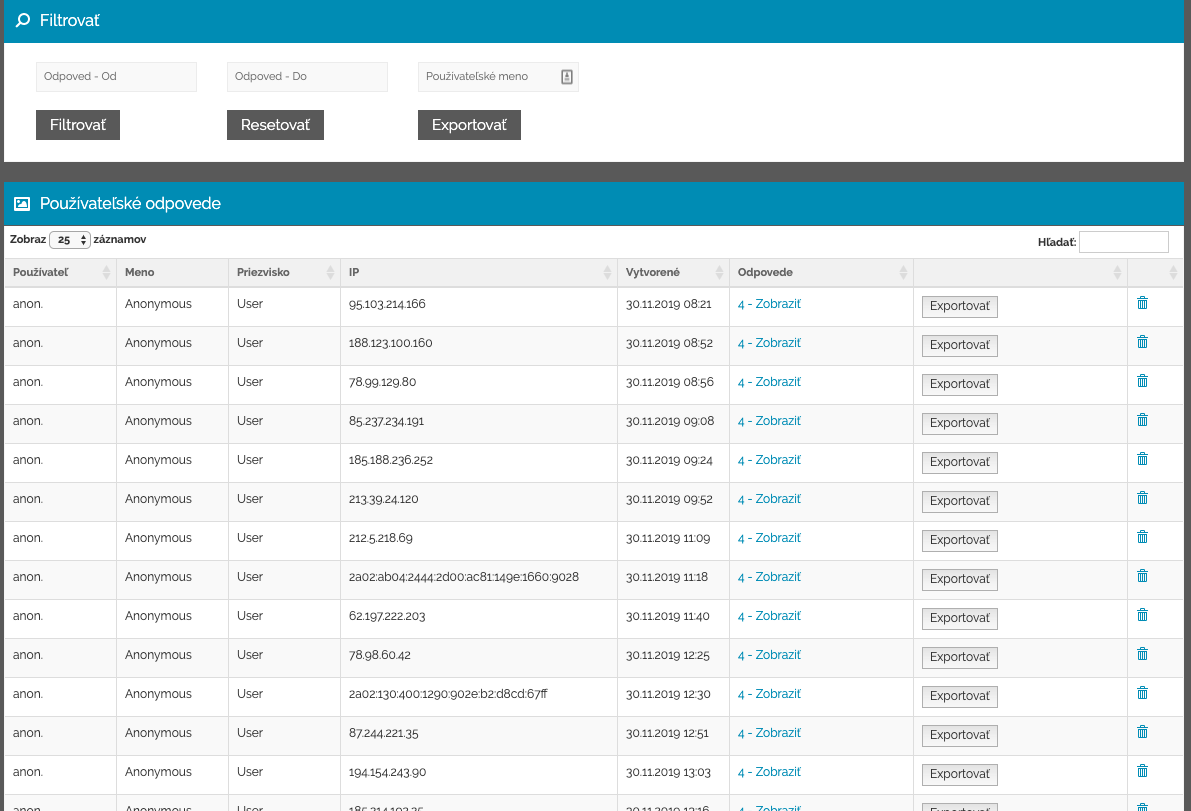Sort the table by the Používateľ column
Image resolution: width=1191 pixels, height=811 pixels.
[60, 272]
